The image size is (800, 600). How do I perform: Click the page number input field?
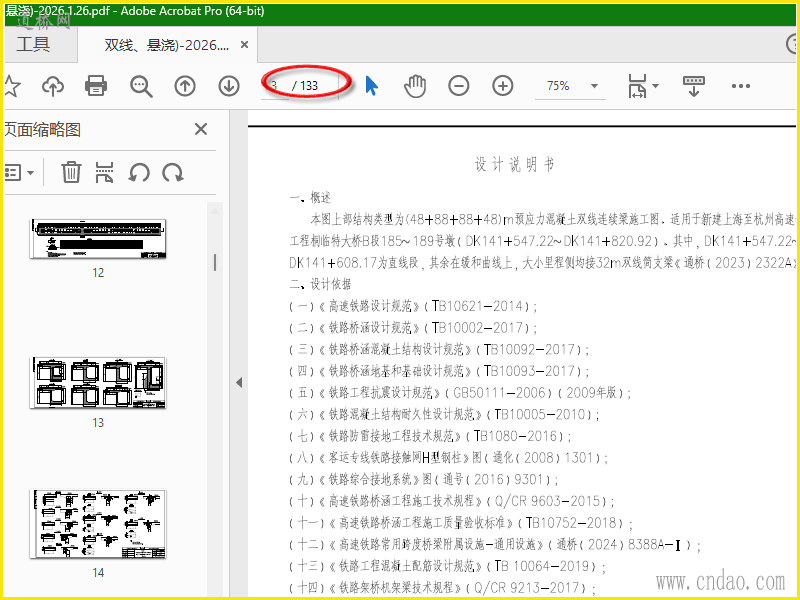(276, 86)
